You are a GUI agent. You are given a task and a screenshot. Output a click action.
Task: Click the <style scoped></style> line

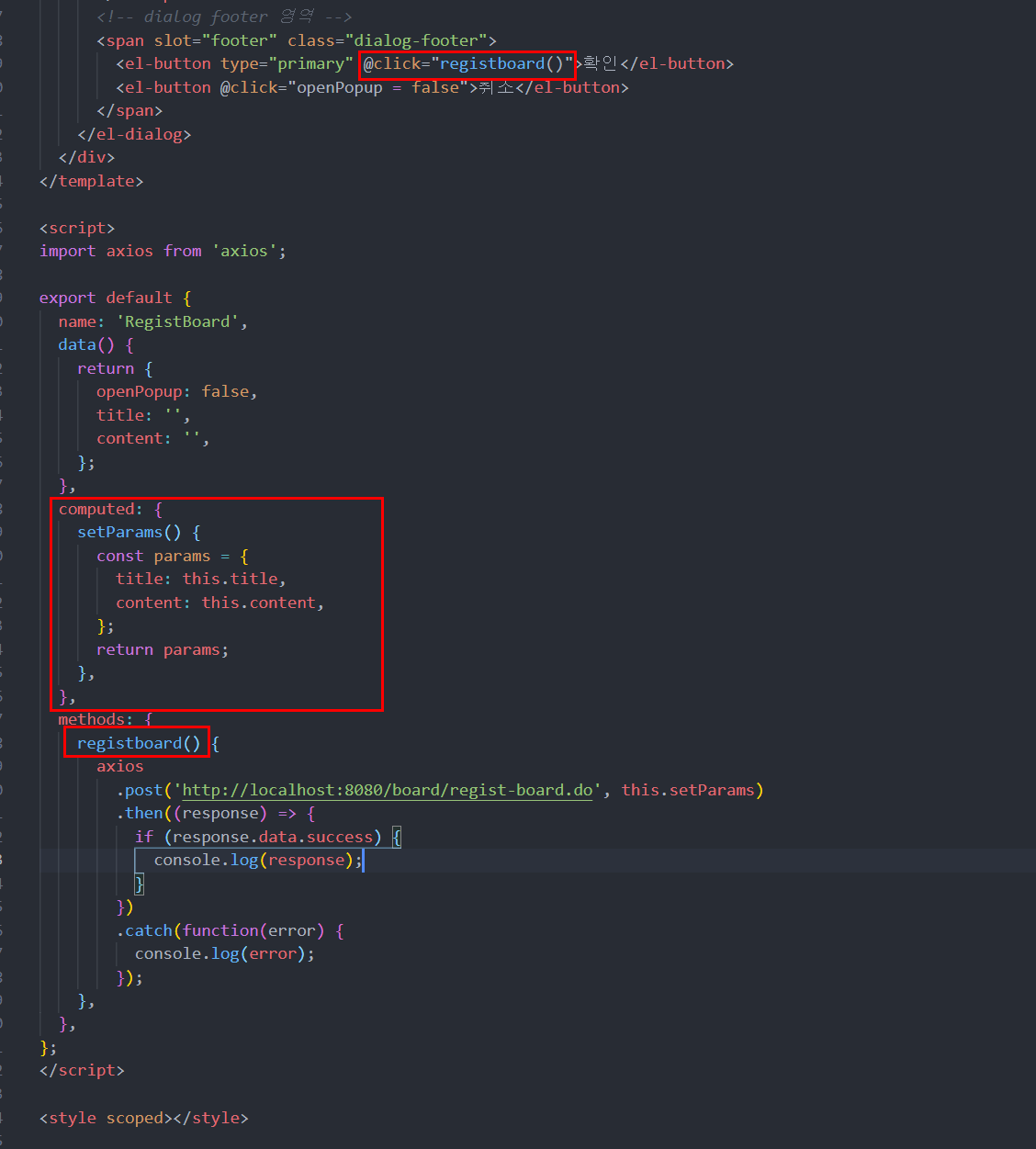click(144, 1118)
